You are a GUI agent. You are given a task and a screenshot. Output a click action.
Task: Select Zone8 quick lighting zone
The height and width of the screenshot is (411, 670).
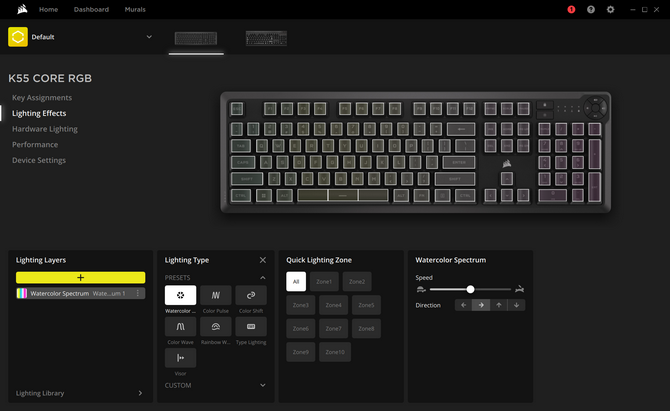click(366, 329)
